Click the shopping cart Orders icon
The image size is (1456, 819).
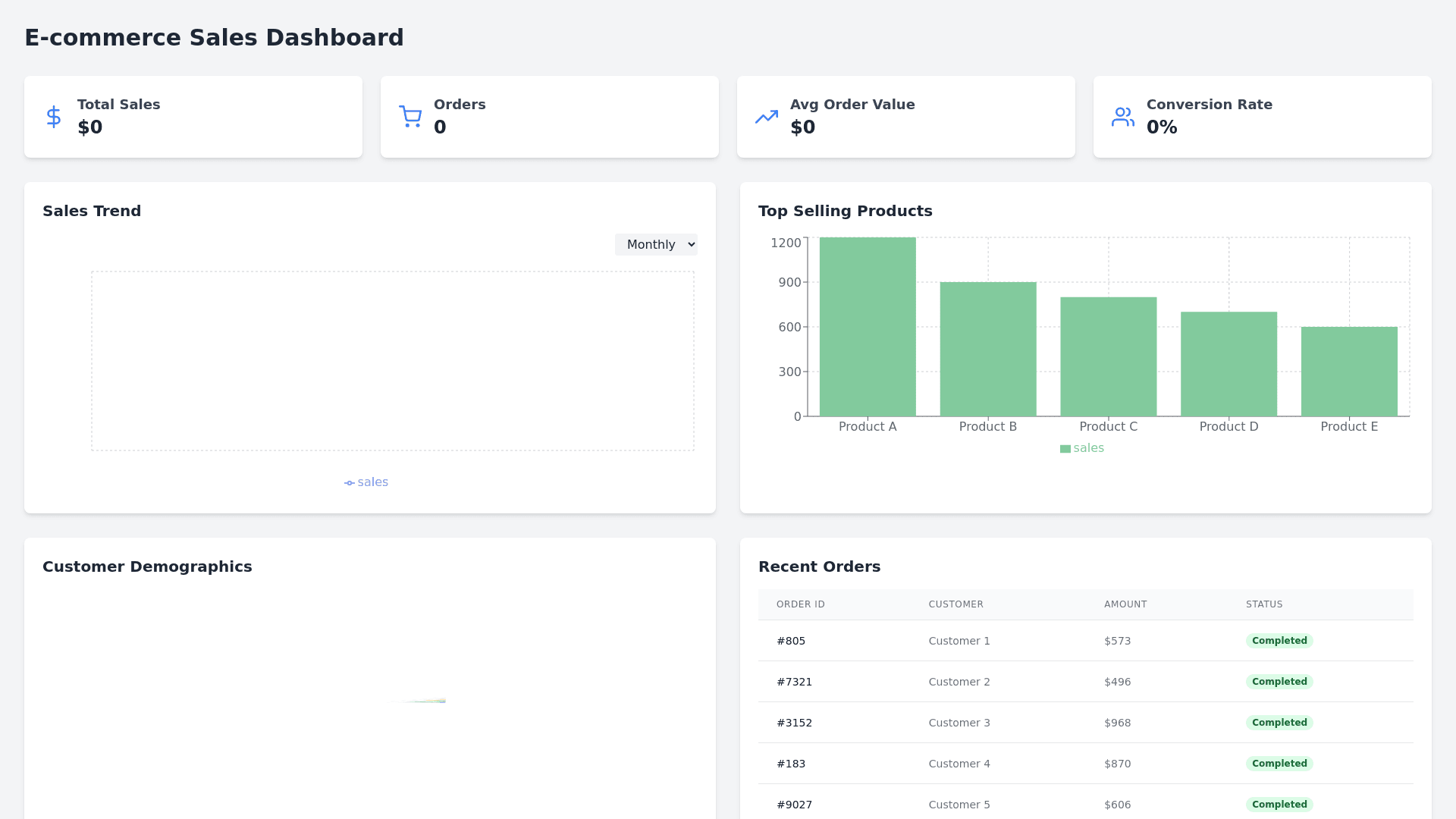pyautogui.click(x=410, y=117)
